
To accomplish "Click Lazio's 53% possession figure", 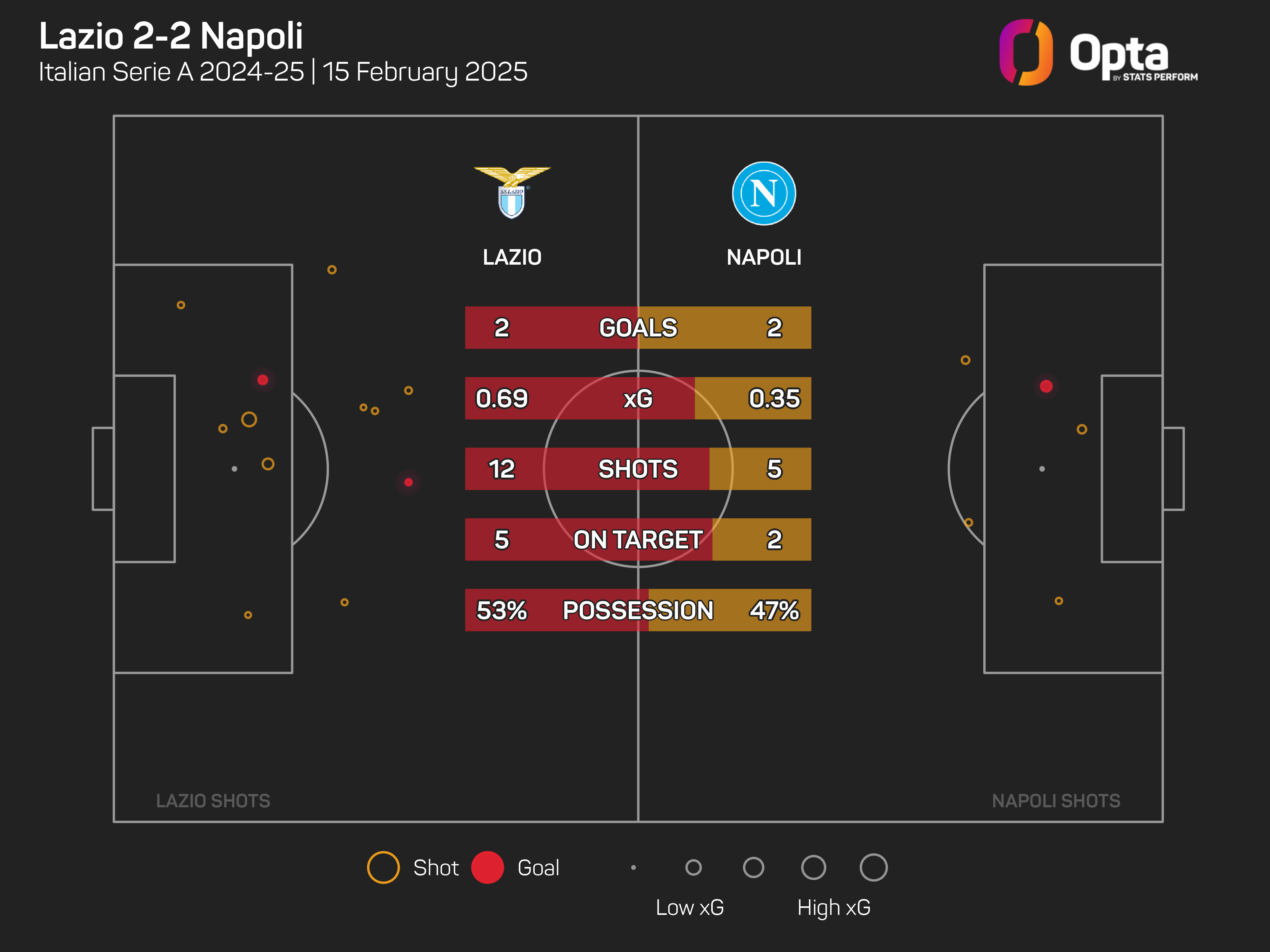I will click(x=501, y=610).
